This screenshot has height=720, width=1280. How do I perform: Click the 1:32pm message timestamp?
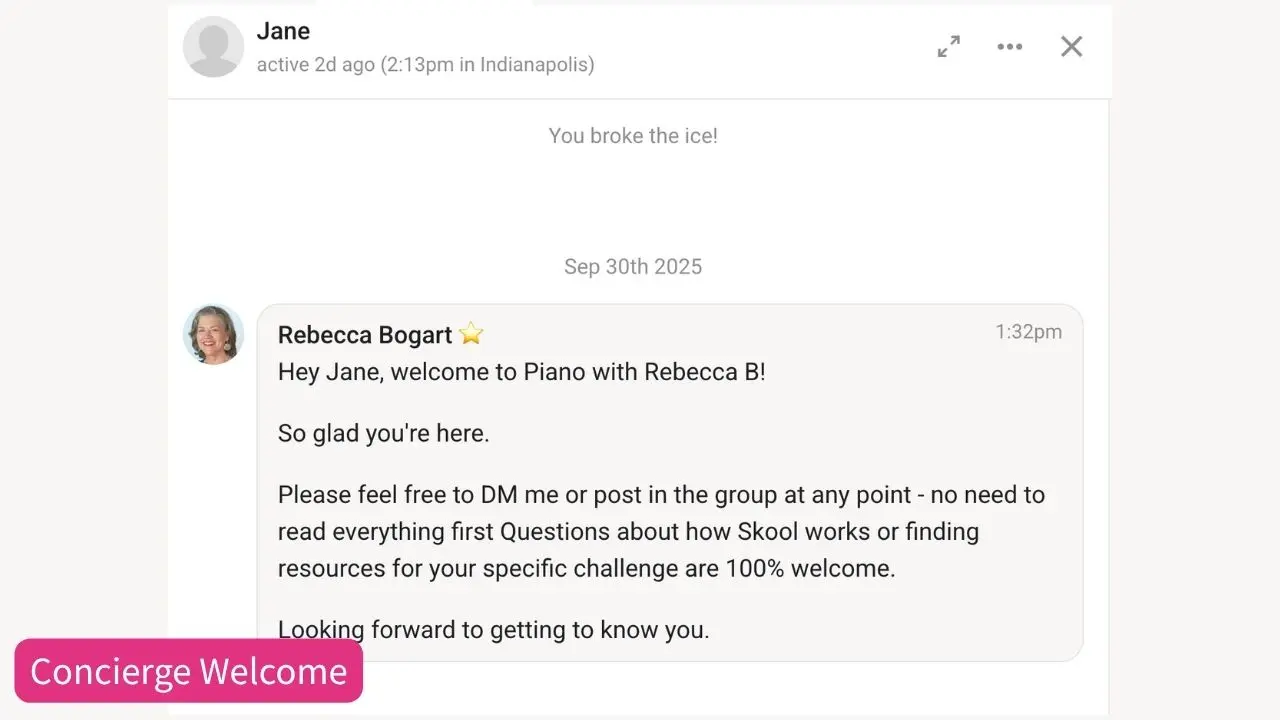(x=1028, y=332)
